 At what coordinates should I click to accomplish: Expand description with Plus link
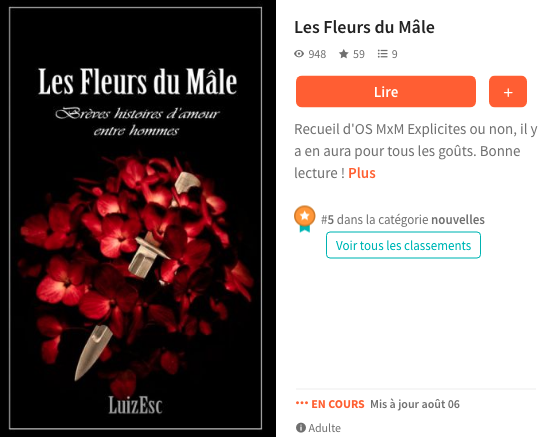pos(362,173)
